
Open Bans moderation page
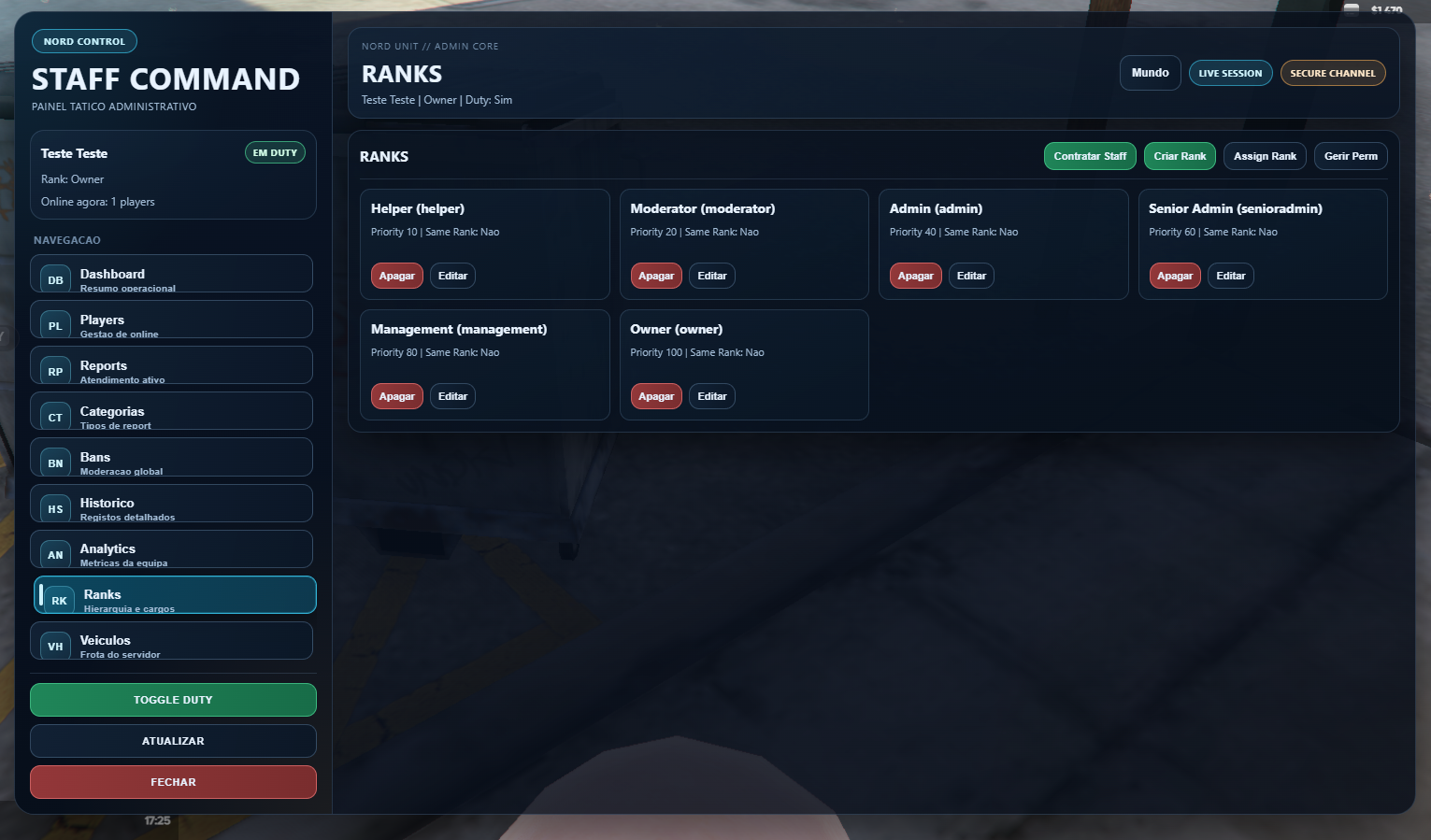tap(171, 457)
